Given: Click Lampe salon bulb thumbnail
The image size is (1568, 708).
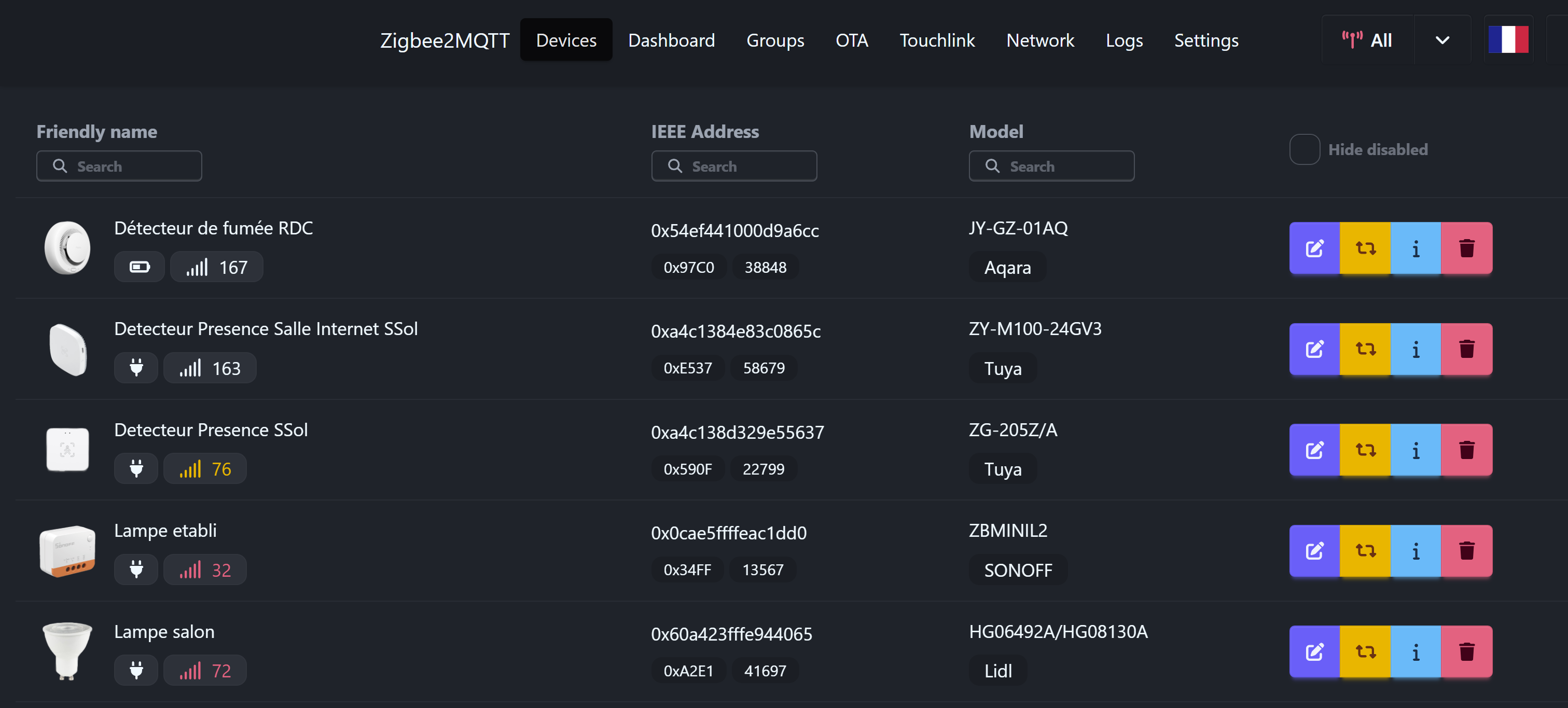Looking at the screenshot, I should (x=67, y=651).
